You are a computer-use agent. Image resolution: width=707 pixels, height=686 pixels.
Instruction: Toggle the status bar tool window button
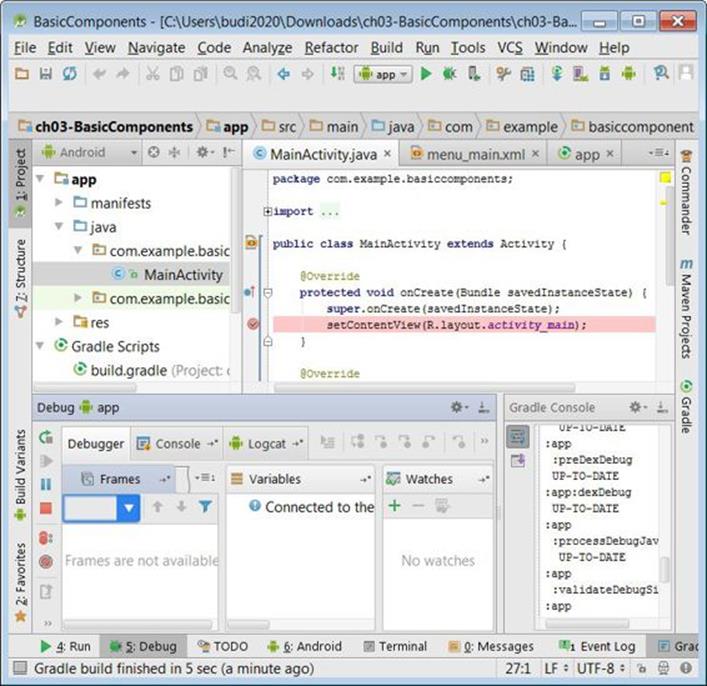20,668
